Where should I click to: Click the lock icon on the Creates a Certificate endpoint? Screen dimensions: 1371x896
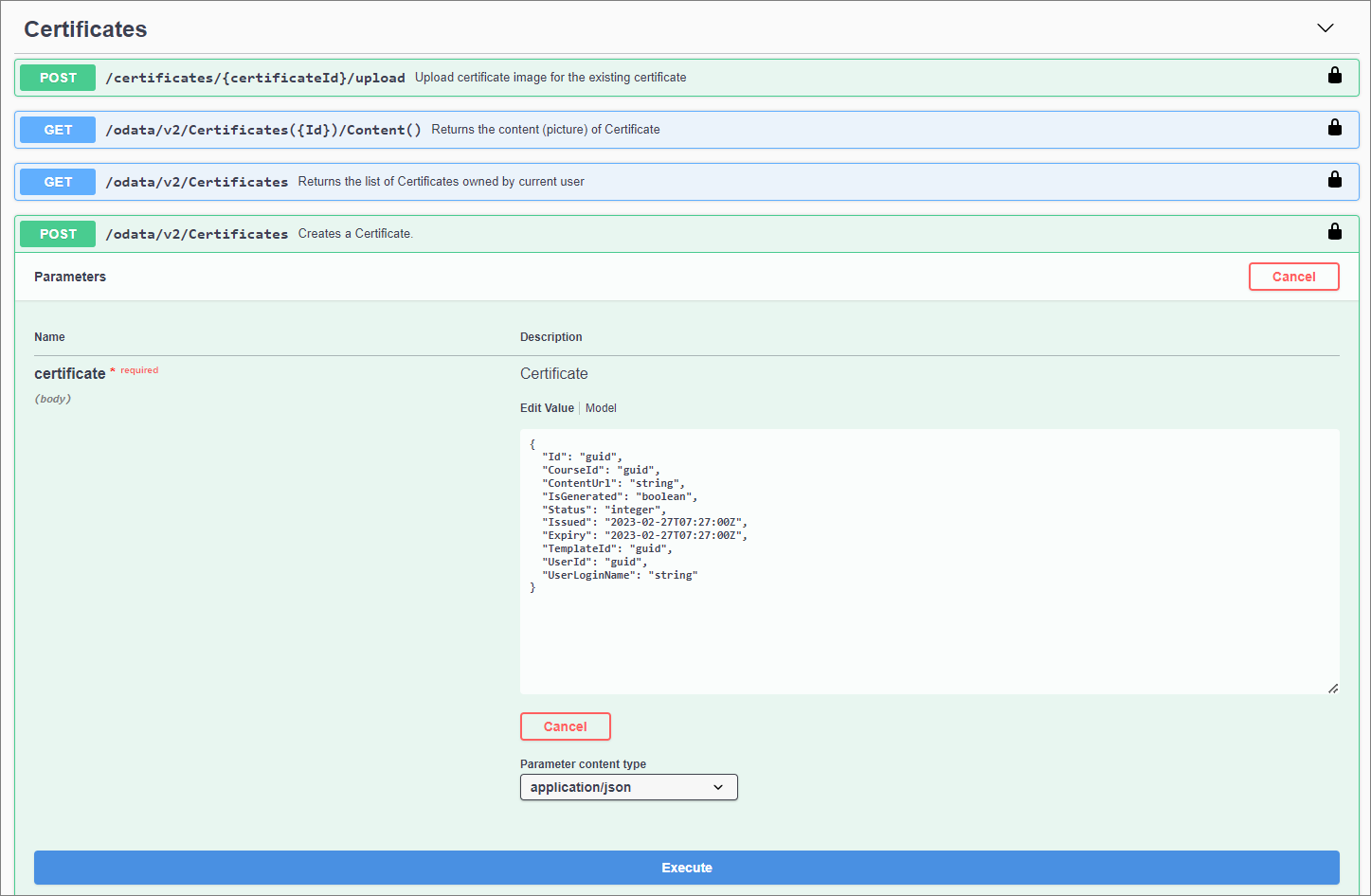(1334, 231)
